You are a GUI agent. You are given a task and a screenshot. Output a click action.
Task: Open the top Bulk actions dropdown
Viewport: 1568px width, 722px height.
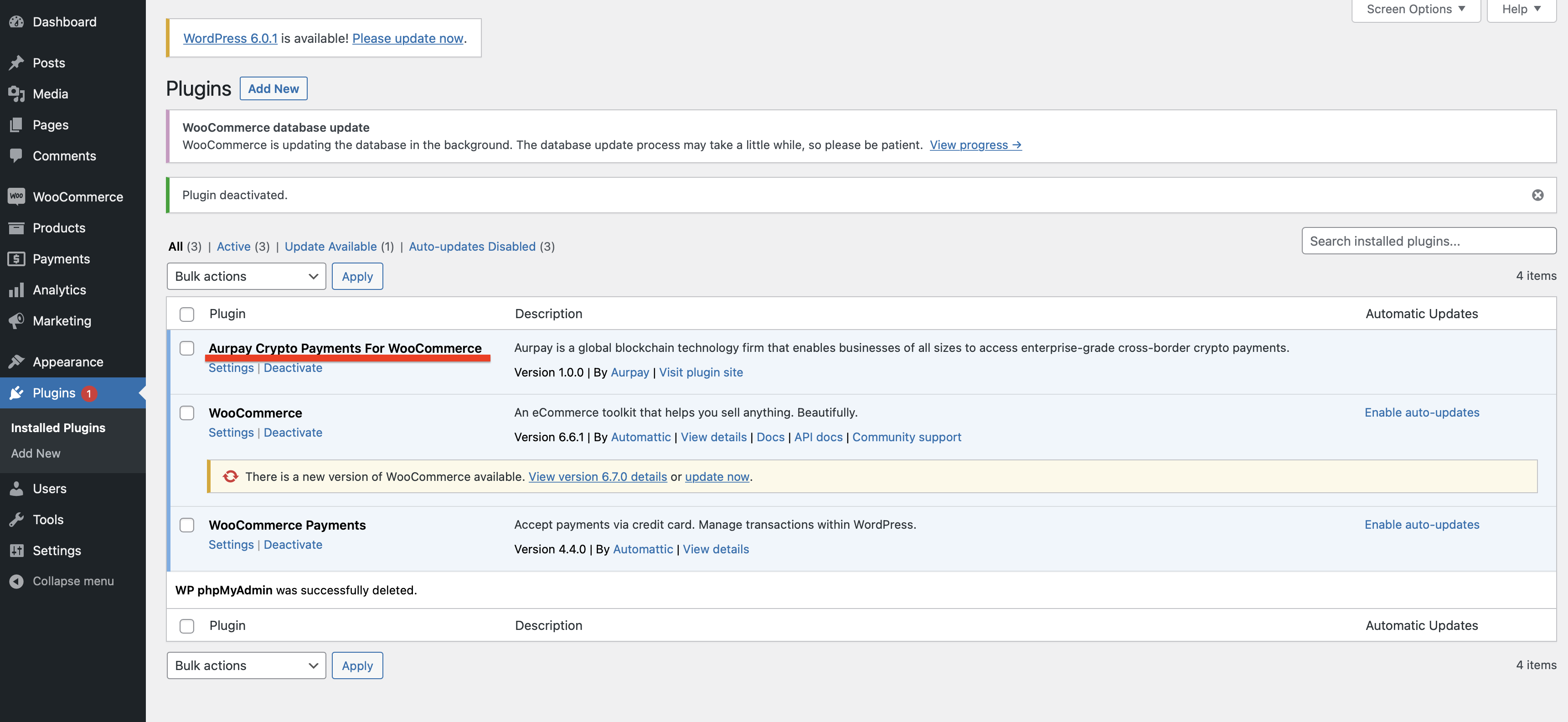(x=247, y=276)
